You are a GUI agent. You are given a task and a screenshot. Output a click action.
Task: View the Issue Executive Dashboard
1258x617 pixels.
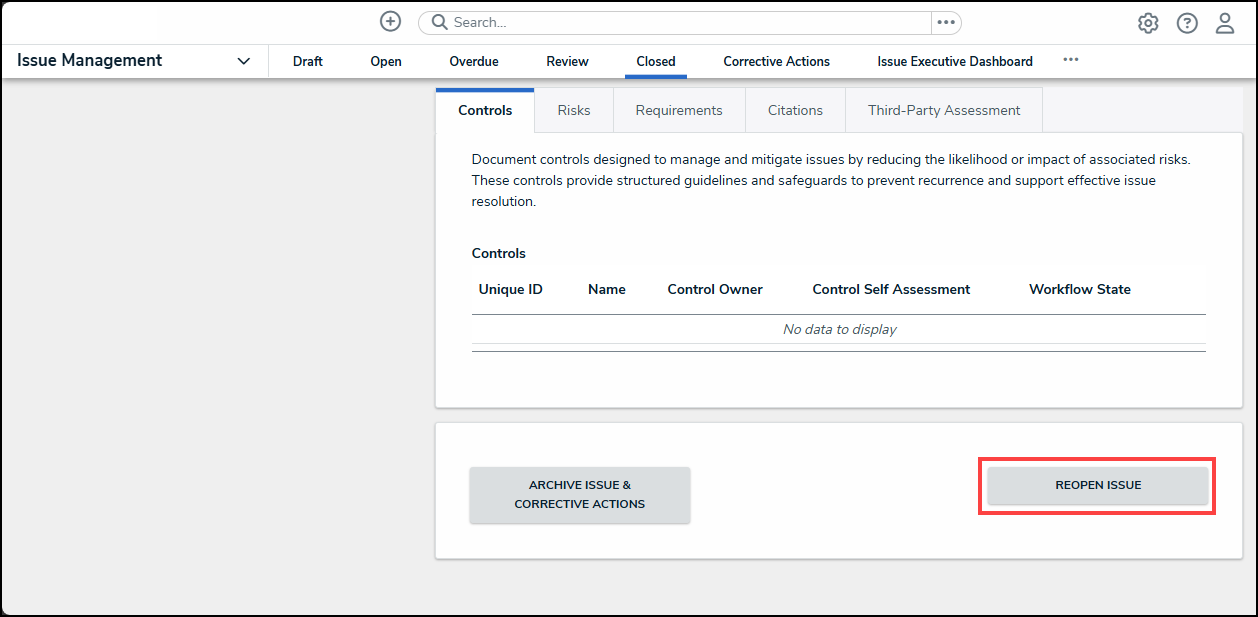point(955,61)
